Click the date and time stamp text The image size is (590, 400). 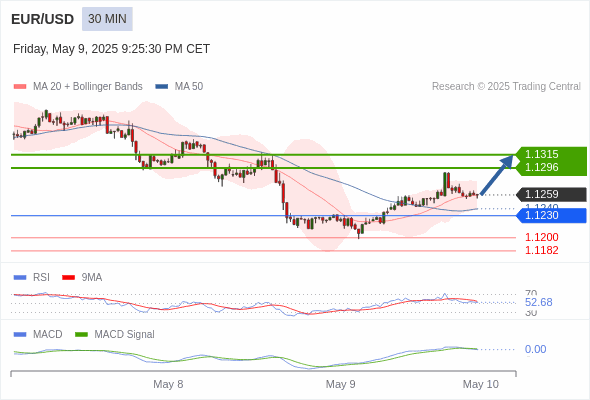tap(111, 49)
